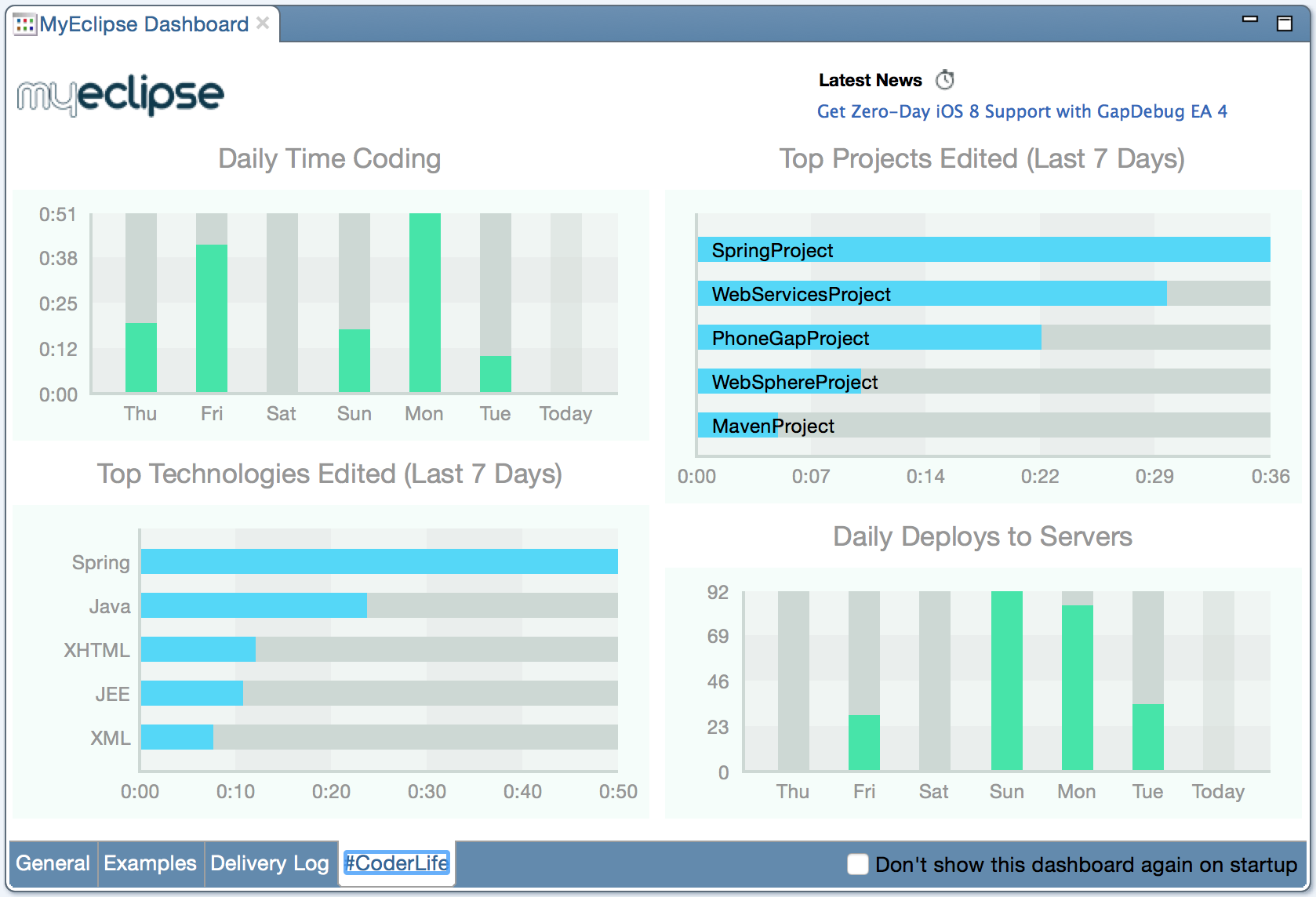Switch to the General tab
This screenshot has width=1316, height=897.
point(53,863)
